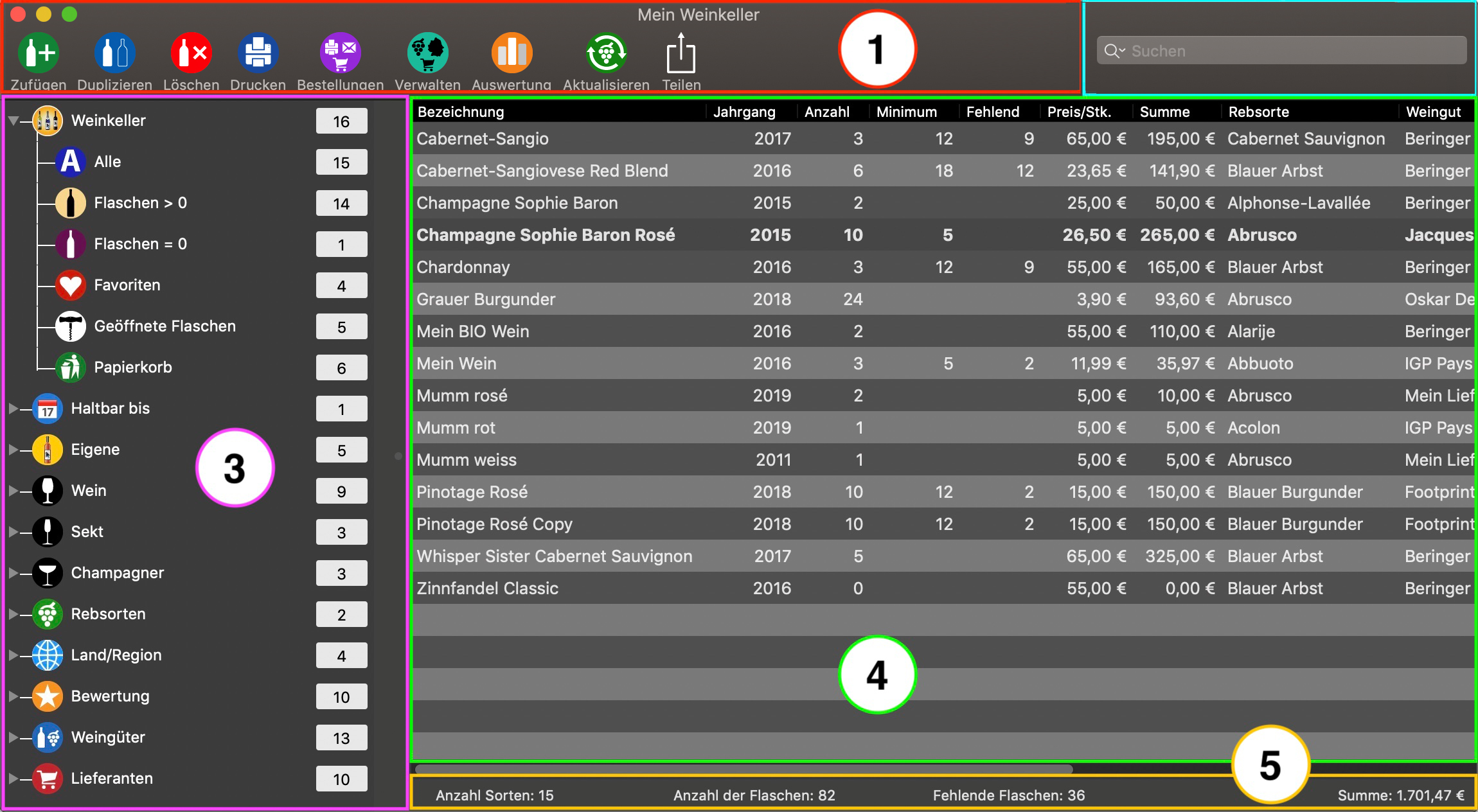Screen dimensions: 1478x812
Task: Expand the Bewertung group
Action: click(13, 696)
